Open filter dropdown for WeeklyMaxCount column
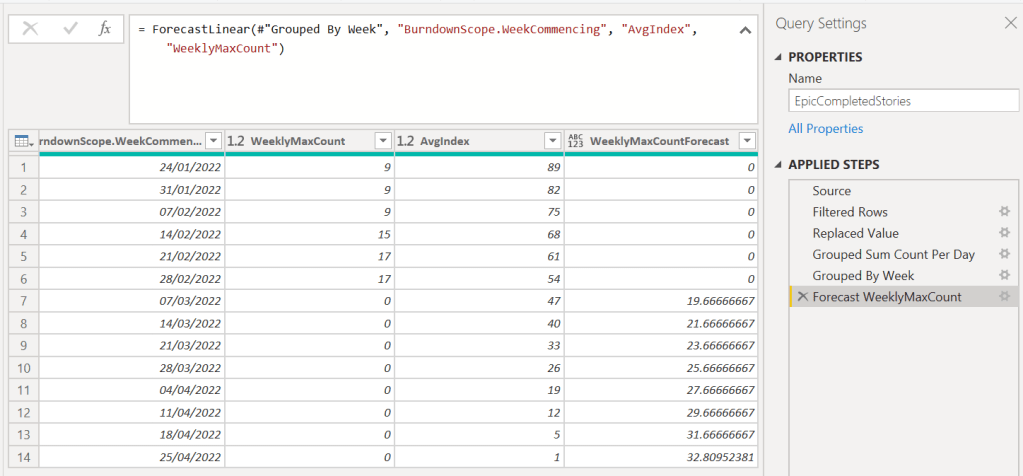 (381, 141)
